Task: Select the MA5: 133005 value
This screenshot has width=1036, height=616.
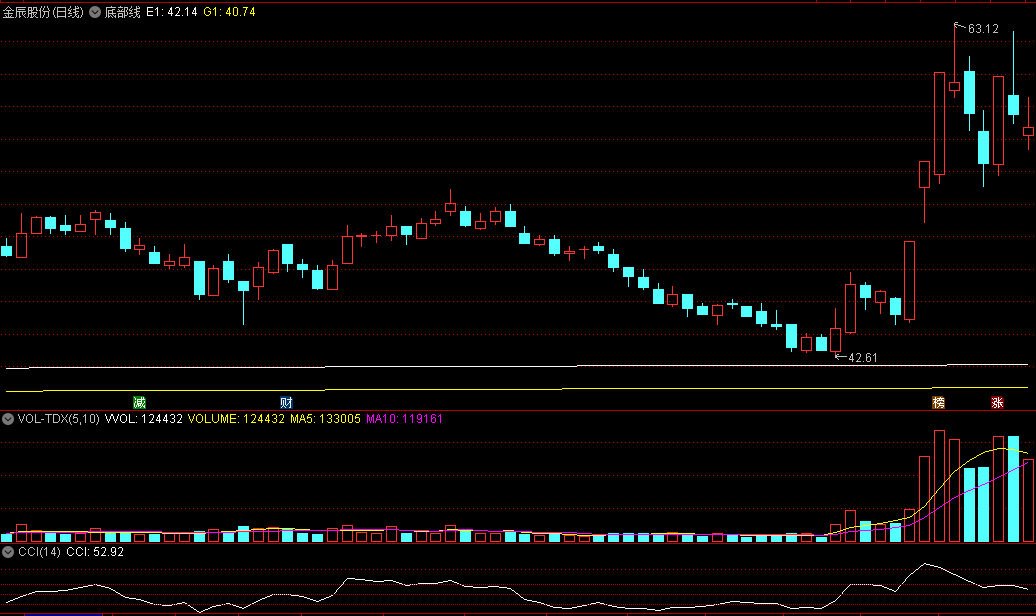Action: click(x=325, y=419)
